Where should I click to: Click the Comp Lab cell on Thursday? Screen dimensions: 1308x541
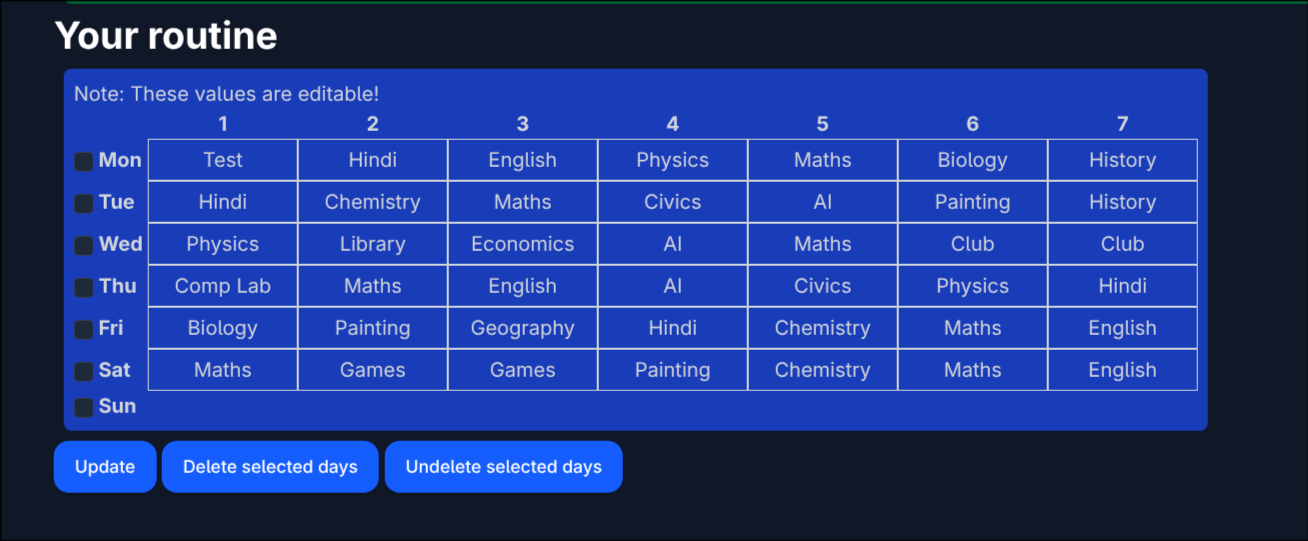click(223, 286)
